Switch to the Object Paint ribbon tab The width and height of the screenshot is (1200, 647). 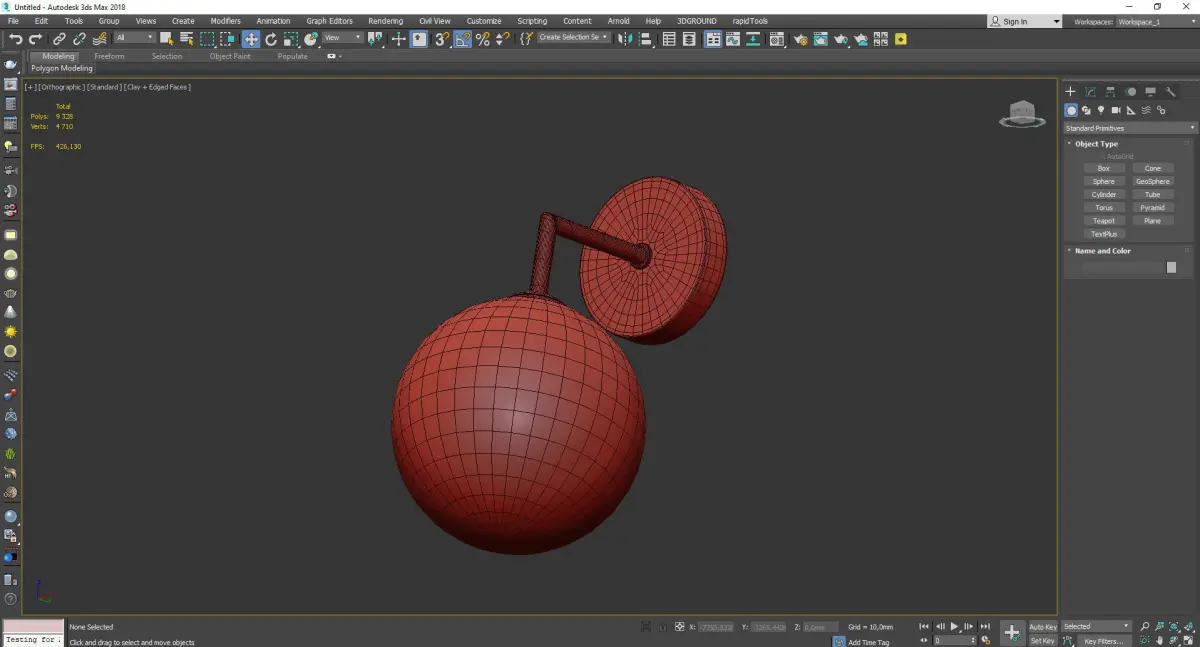coord(230,56)
